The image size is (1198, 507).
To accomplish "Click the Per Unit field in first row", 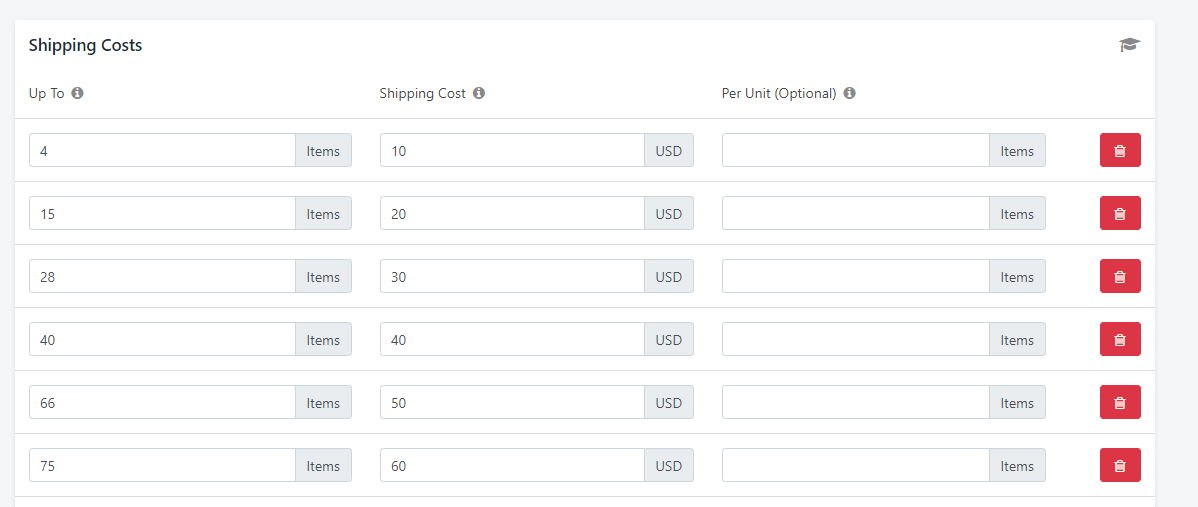I will coord(855,151).
